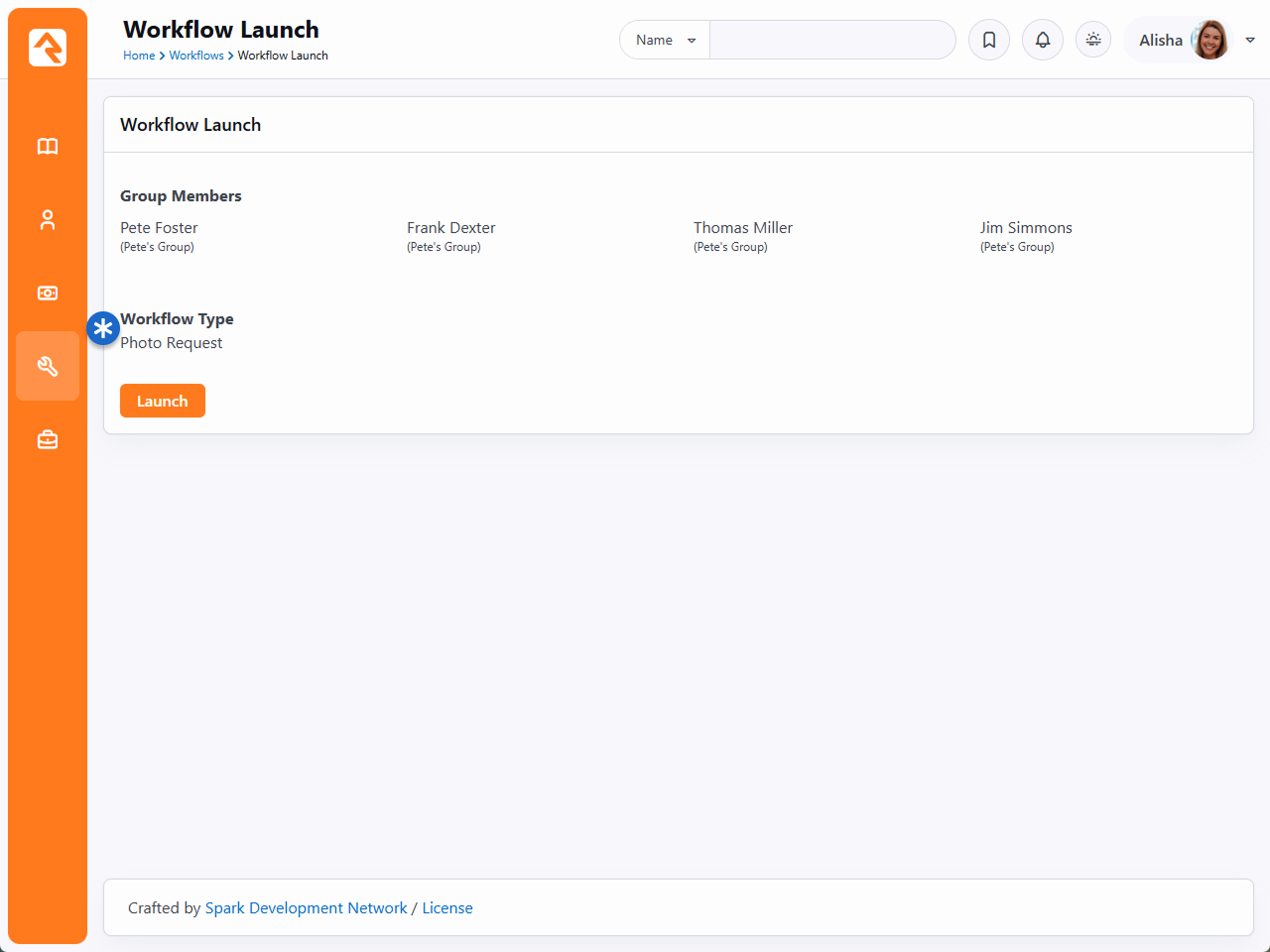The height and width of the screenshot is (952, 1270).
Task: Show notifications via the bell icon
Action: tap(1043, 40)
